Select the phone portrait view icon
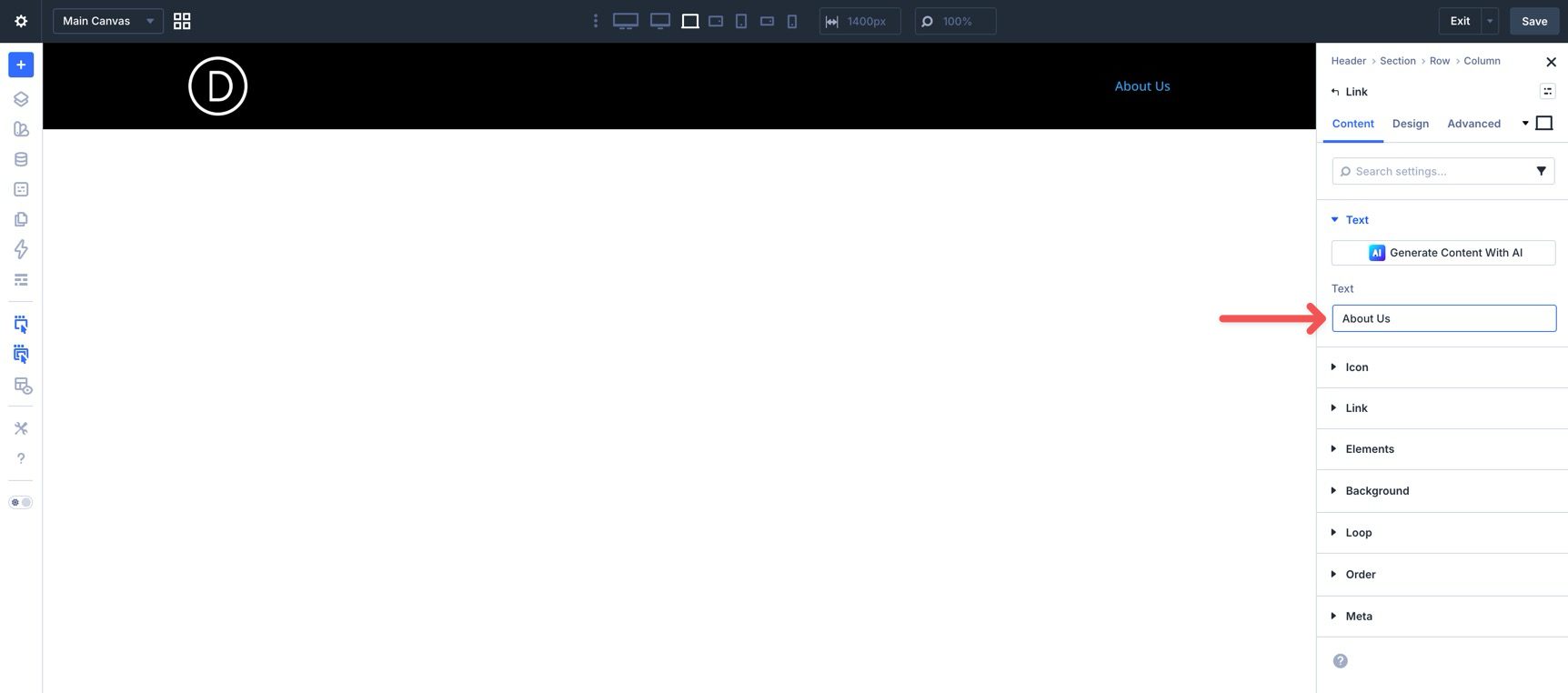The width and height of the screenshot is (1568, 693). (792, 21)
